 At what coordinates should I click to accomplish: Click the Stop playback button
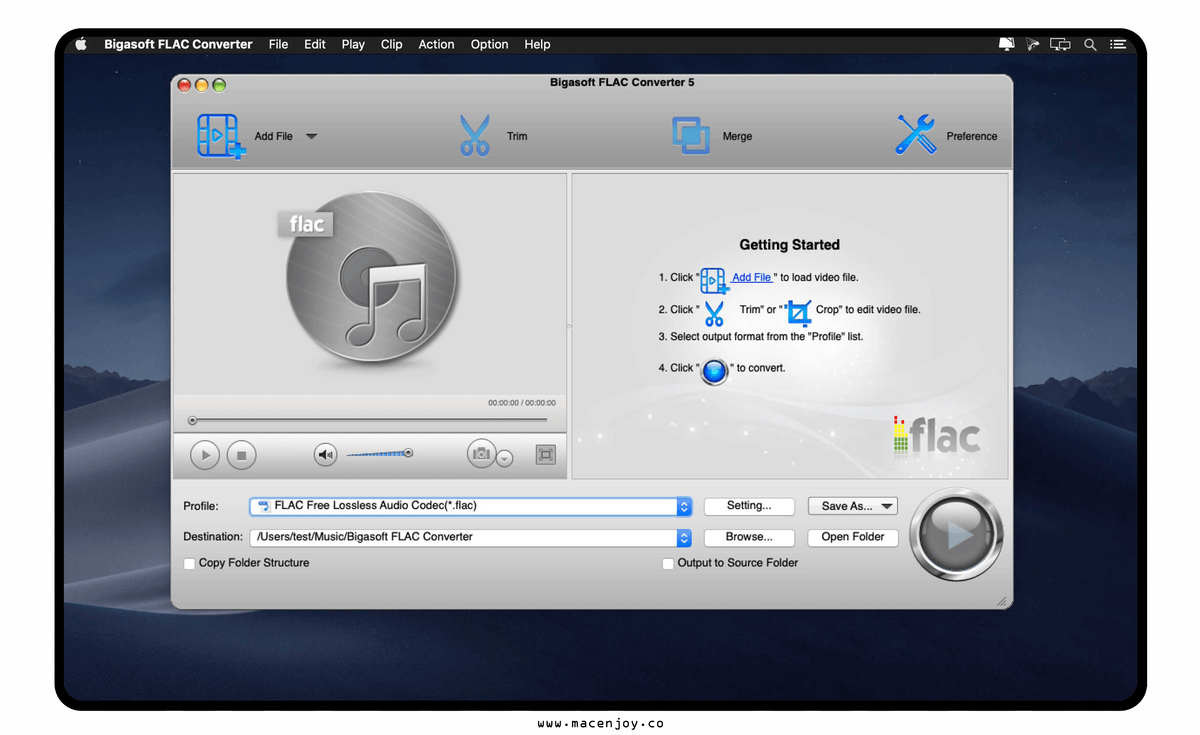click(x=241, y=455)
